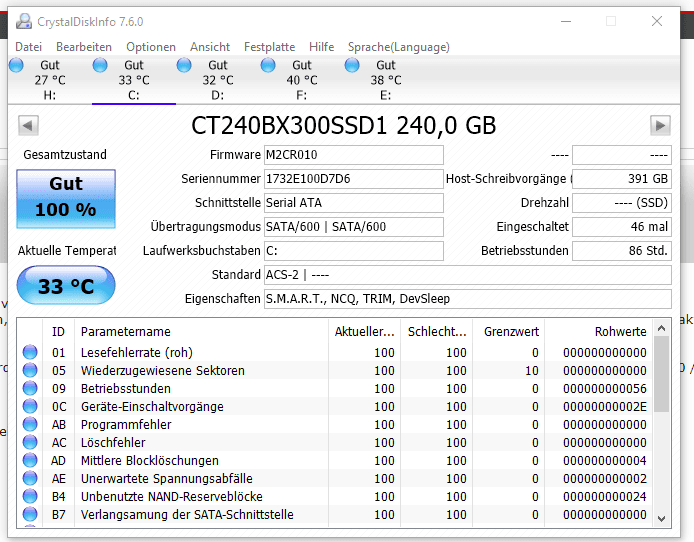
Task: Open the Festplatte menu
Action: tap(270, 47)
